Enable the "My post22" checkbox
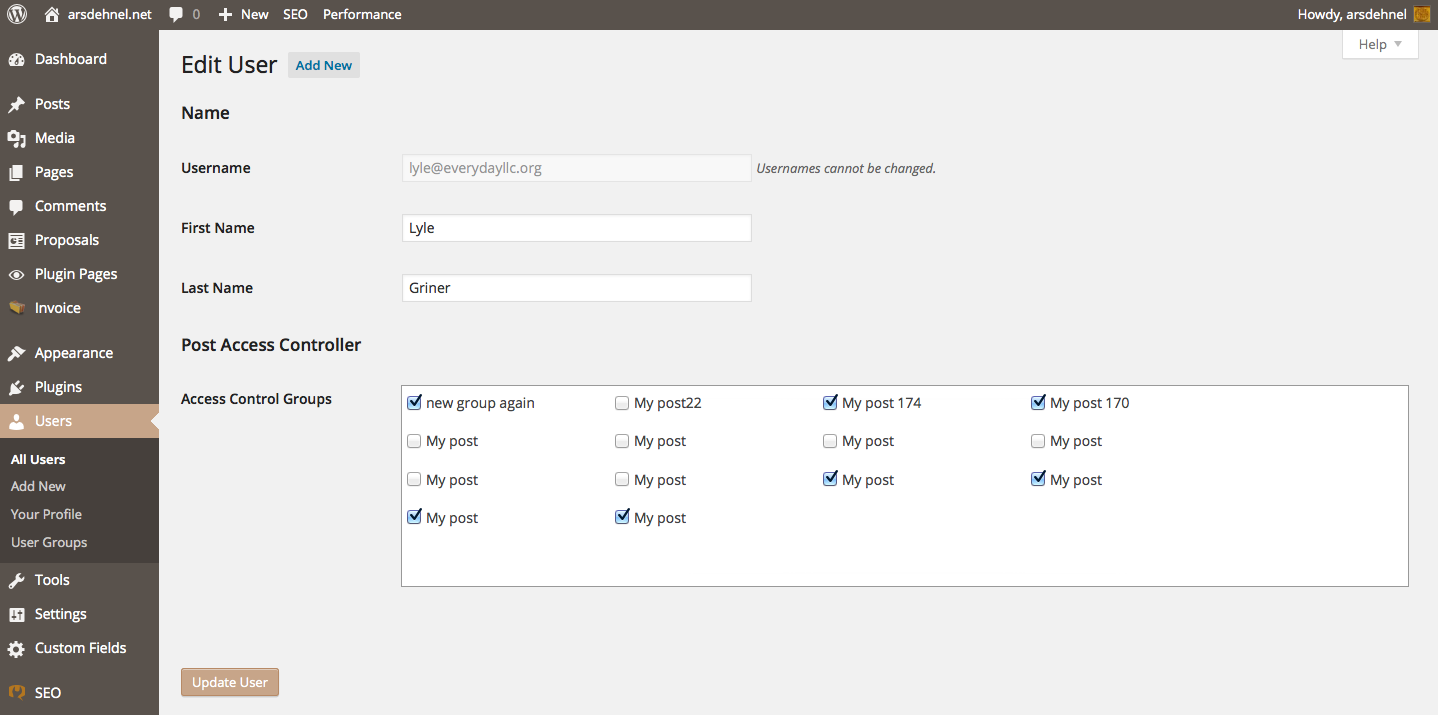1438x715 pixels. 622,403
